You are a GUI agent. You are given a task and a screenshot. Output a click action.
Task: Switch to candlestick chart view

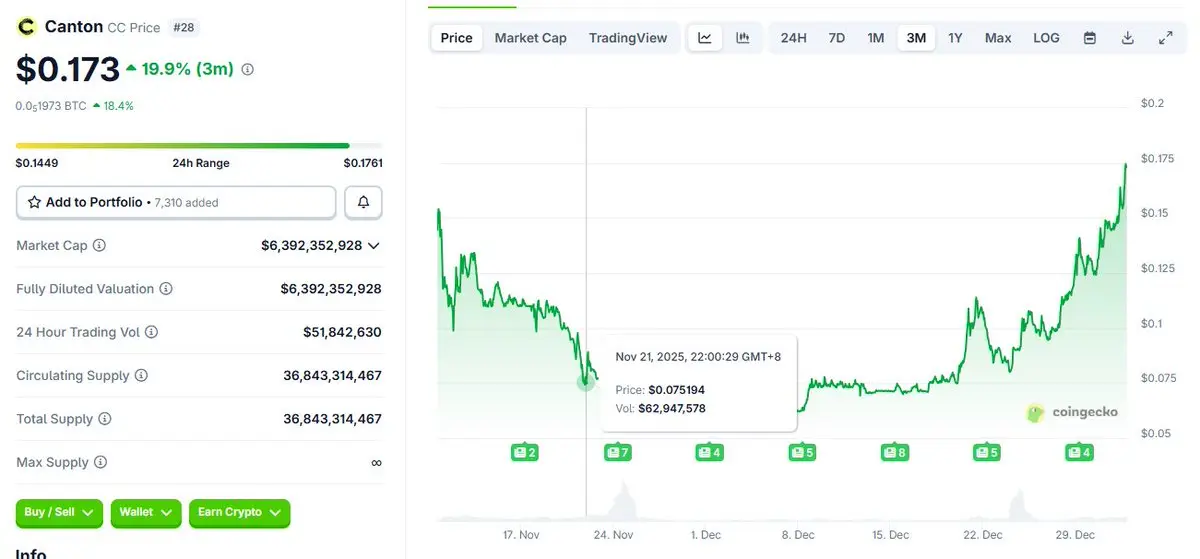[x=743, y=38]
